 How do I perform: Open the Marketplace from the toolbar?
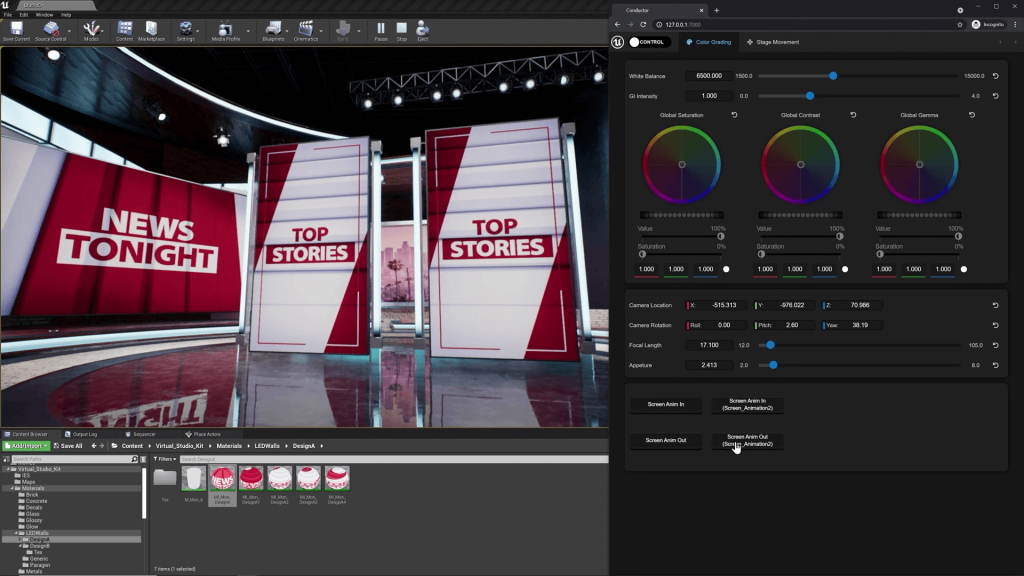[x=151, y=30]
